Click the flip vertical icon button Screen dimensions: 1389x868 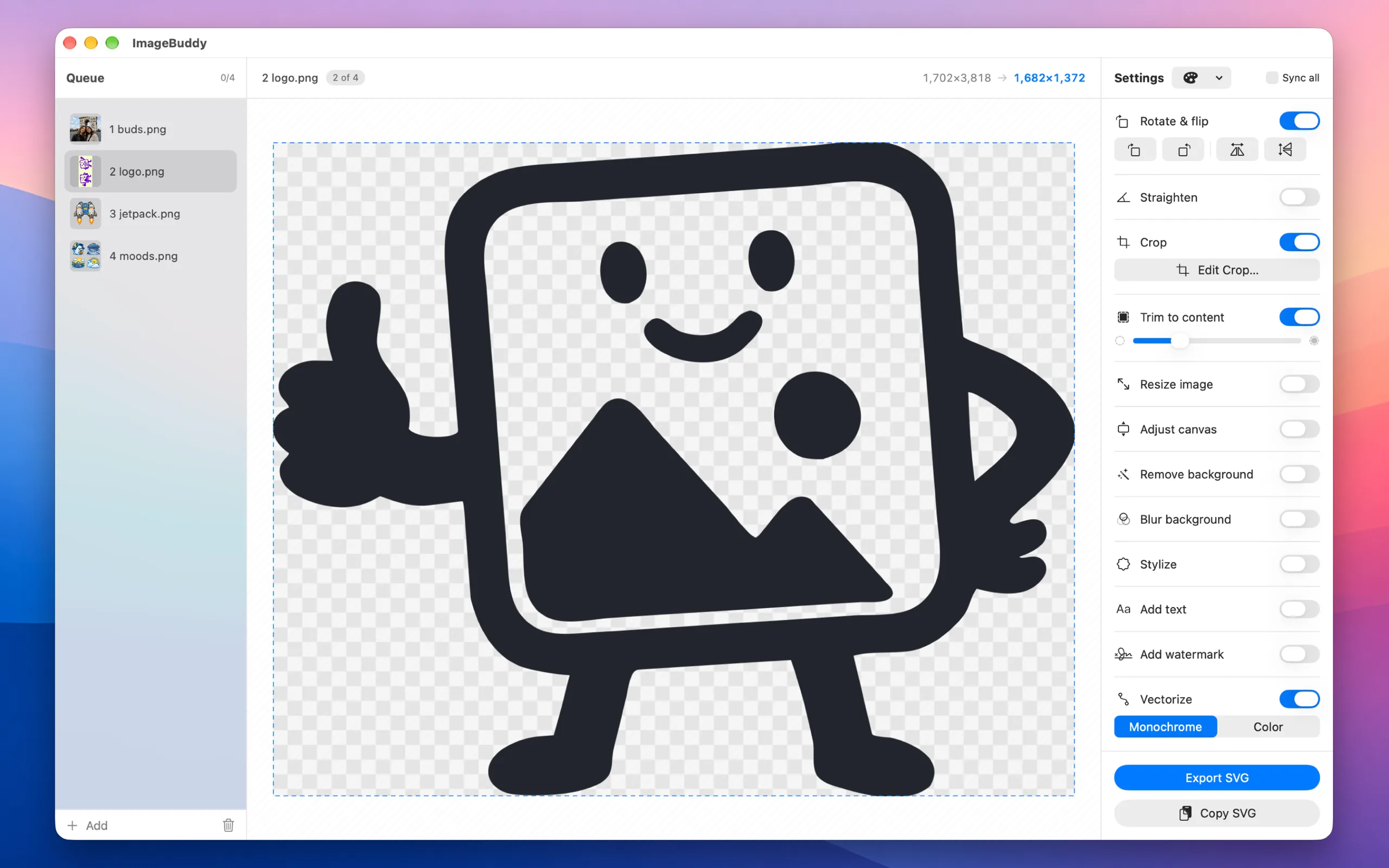coord(1285,150)
